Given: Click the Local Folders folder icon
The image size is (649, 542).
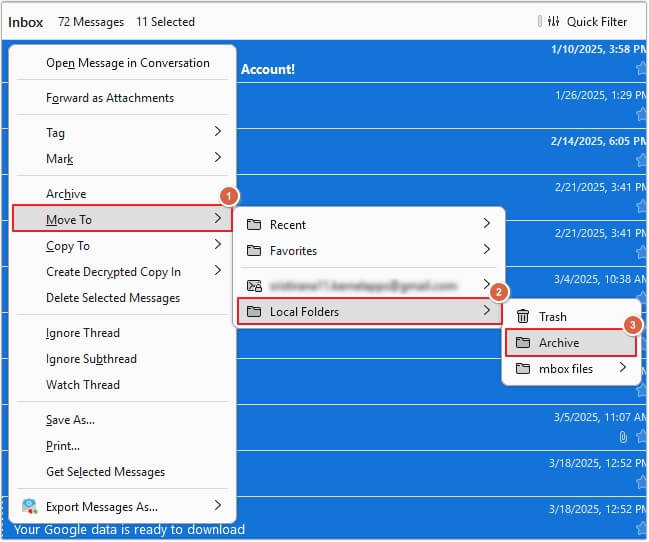Looking at the screenshot, I should pos(254,312).
